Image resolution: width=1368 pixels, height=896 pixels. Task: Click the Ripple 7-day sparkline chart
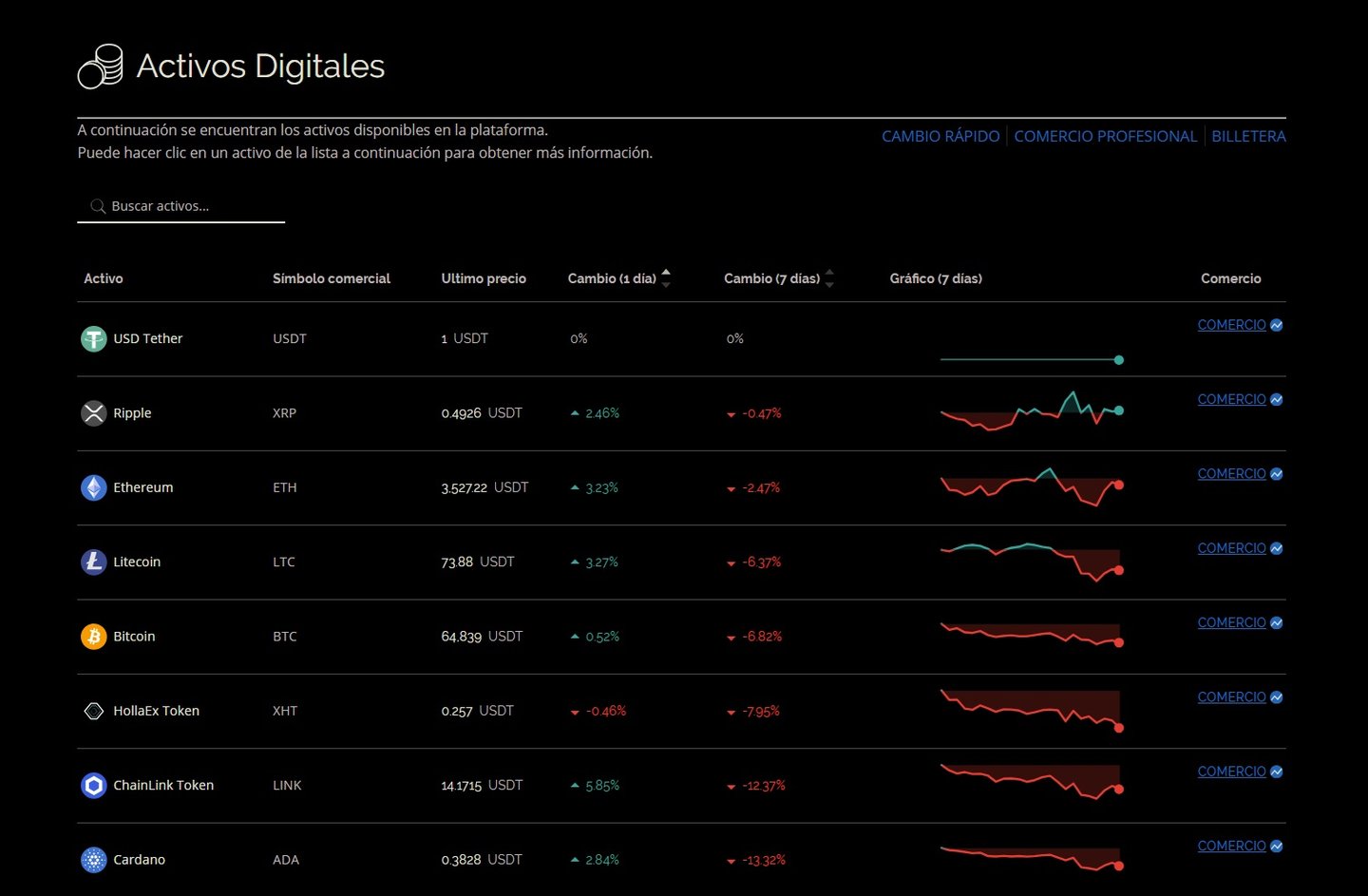[x=1032, y=410]
